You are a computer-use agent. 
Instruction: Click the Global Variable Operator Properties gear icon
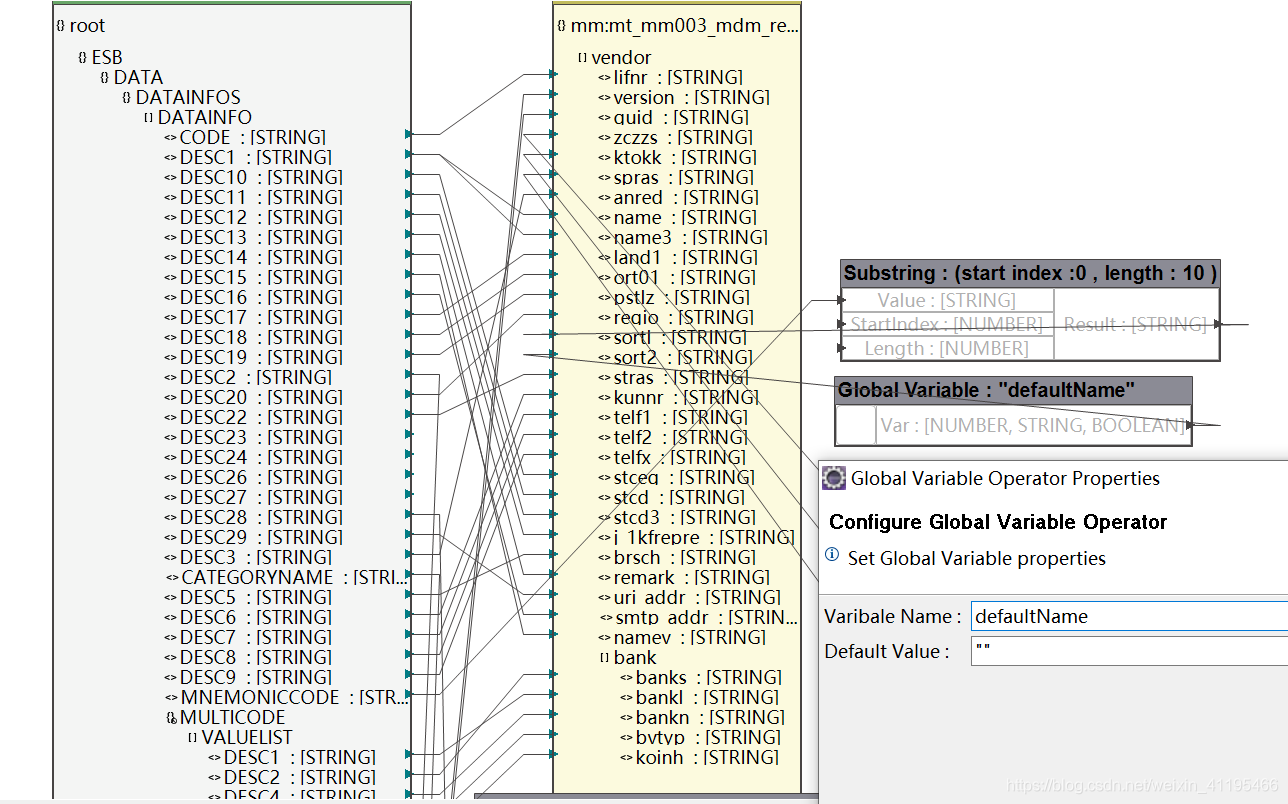833,478
